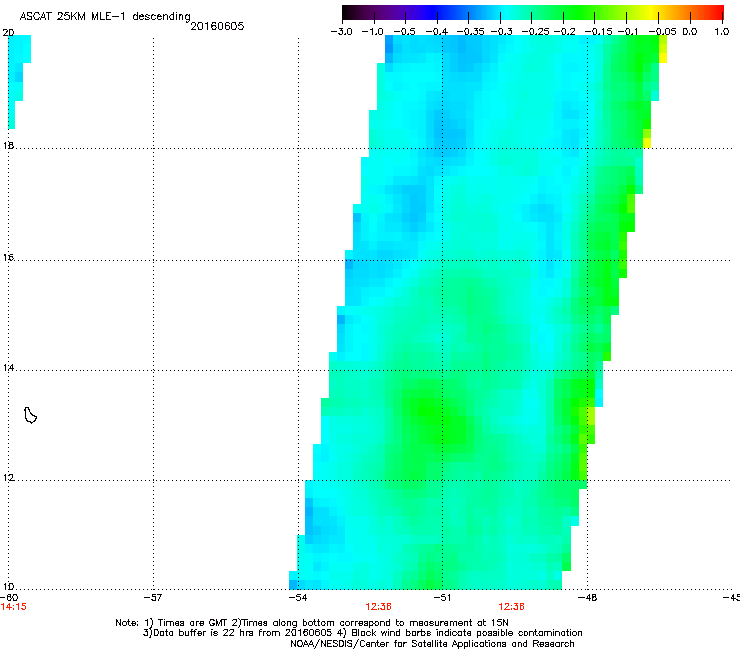Click the -0.5 color bar label
Screen dimensions: 740x650
[x=404, y=32]
